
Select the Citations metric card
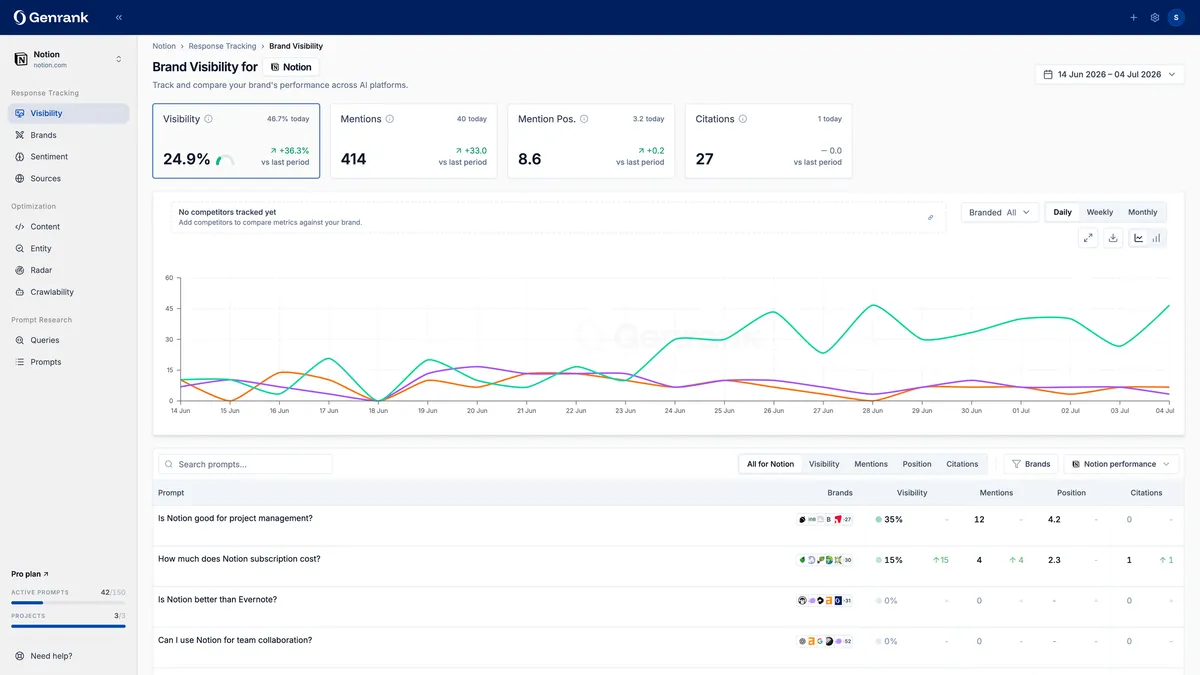click(768, 141)
